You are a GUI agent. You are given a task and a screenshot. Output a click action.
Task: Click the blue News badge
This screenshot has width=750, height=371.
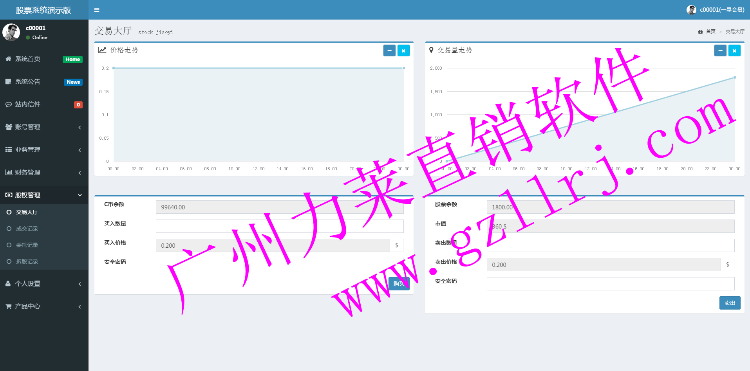tap(73, 82)
